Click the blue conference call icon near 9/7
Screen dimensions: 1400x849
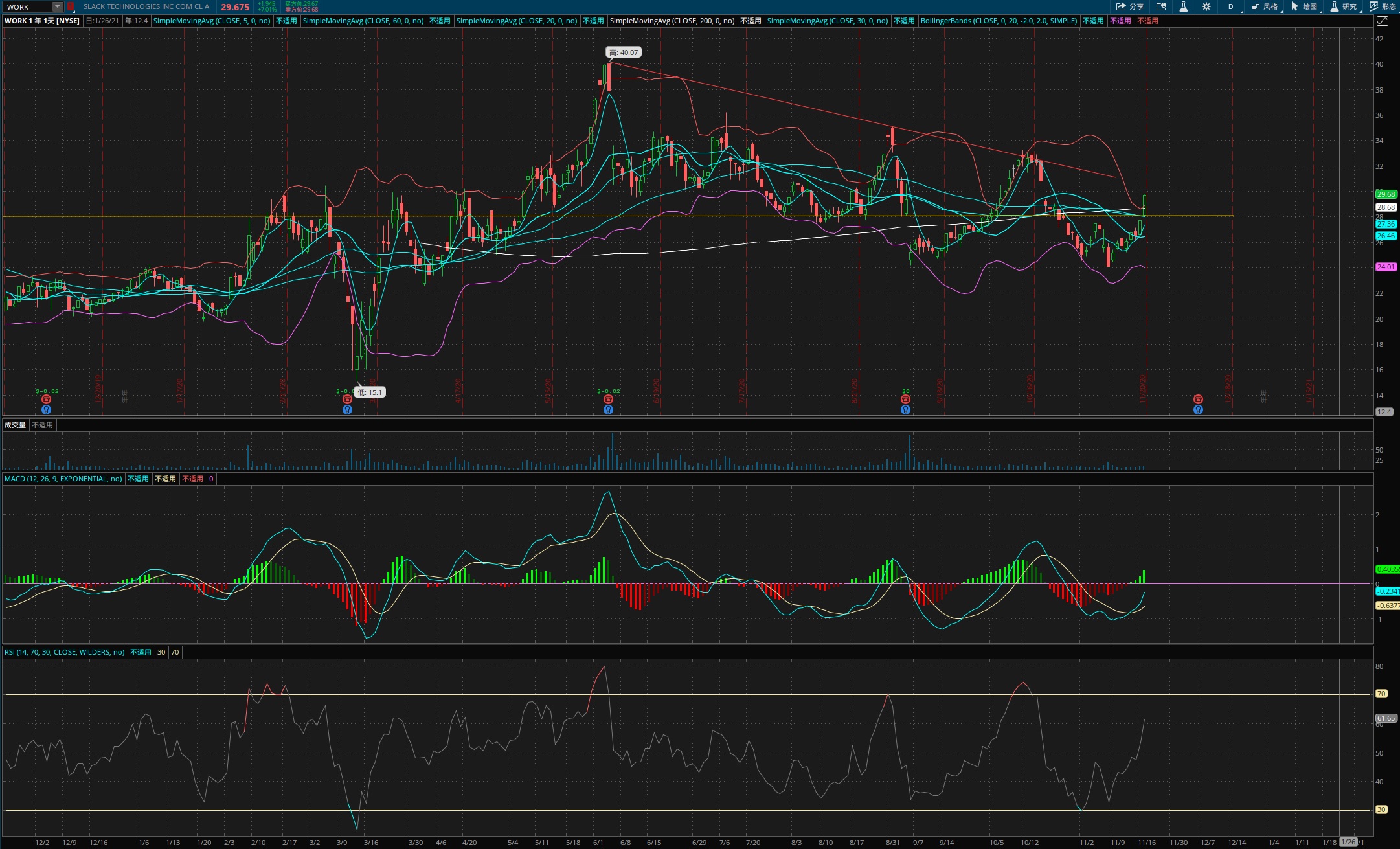(905, 409)
